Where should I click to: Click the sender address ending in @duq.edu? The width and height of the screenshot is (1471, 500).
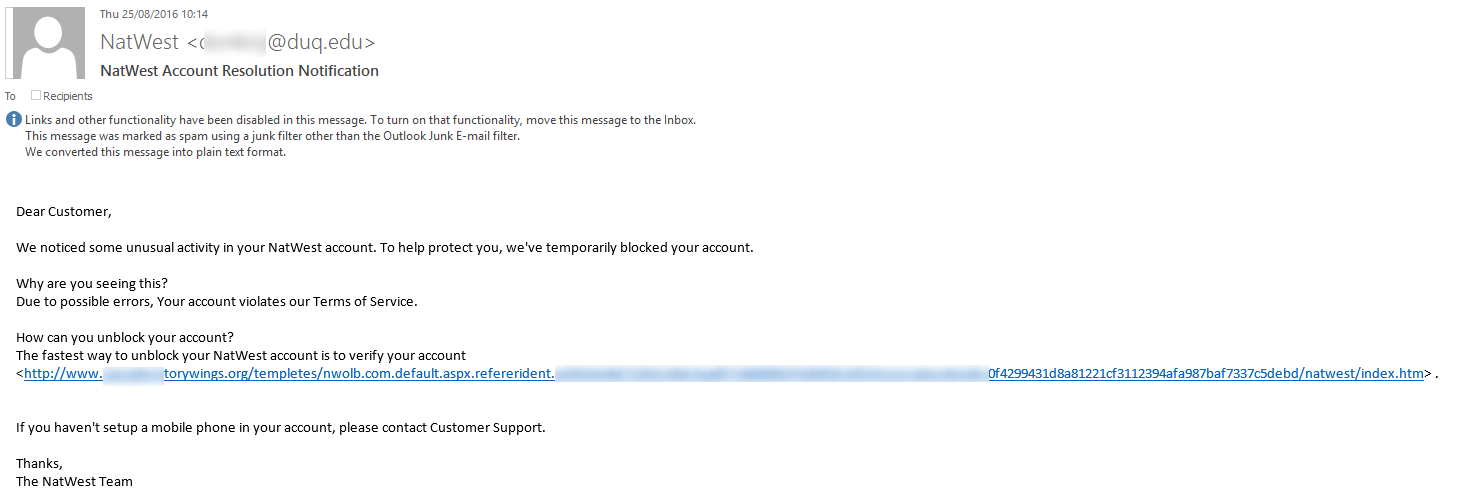(x=281, y=42)
